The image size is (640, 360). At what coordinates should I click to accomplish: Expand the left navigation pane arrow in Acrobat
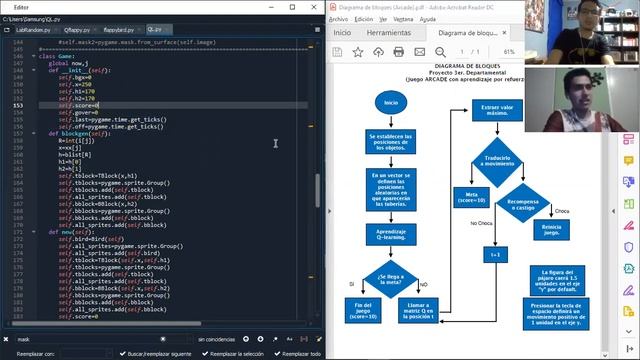tap(330, 211)
